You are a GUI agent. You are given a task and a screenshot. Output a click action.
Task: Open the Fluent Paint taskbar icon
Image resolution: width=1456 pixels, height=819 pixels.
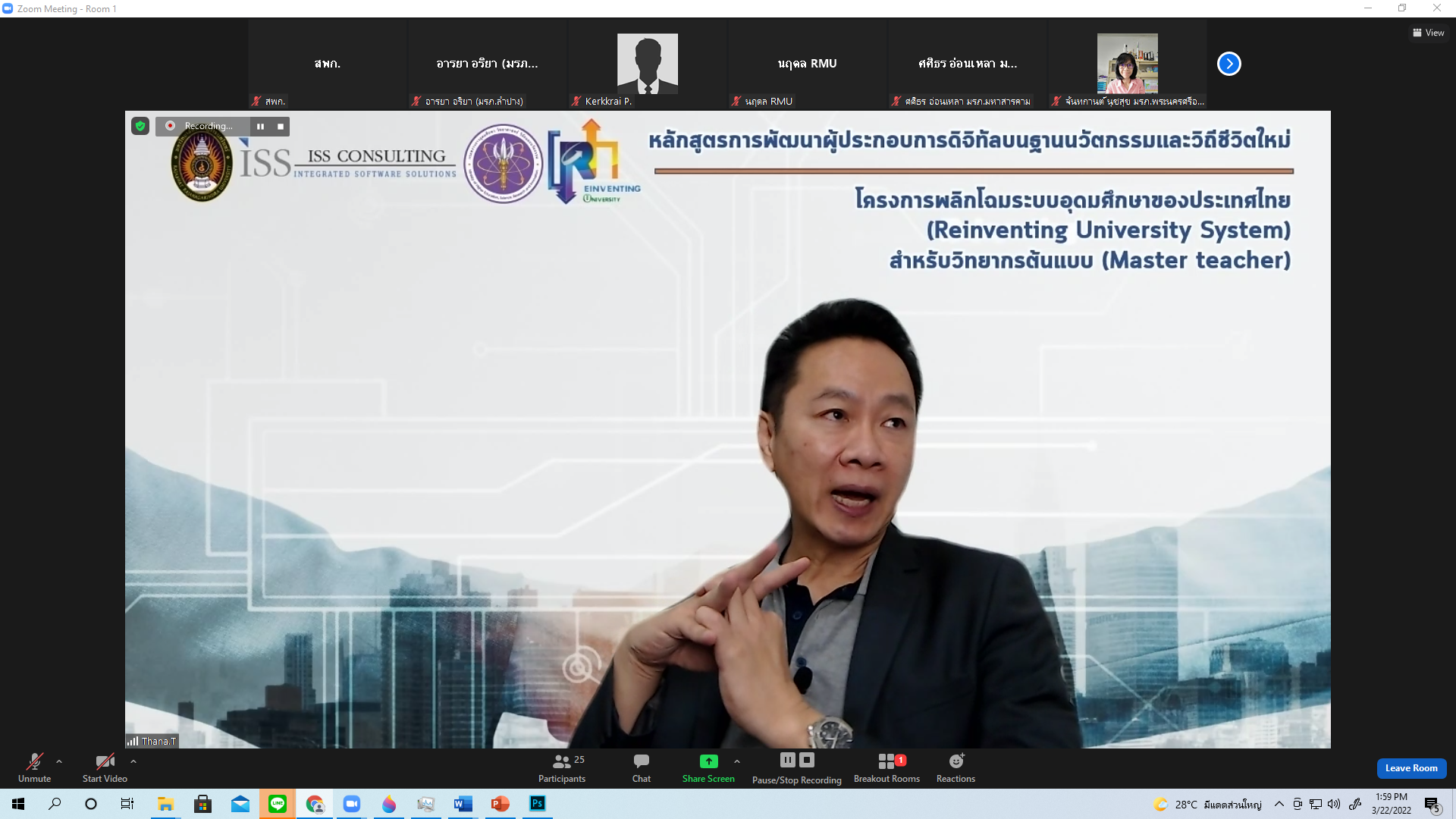coord(389,804)
